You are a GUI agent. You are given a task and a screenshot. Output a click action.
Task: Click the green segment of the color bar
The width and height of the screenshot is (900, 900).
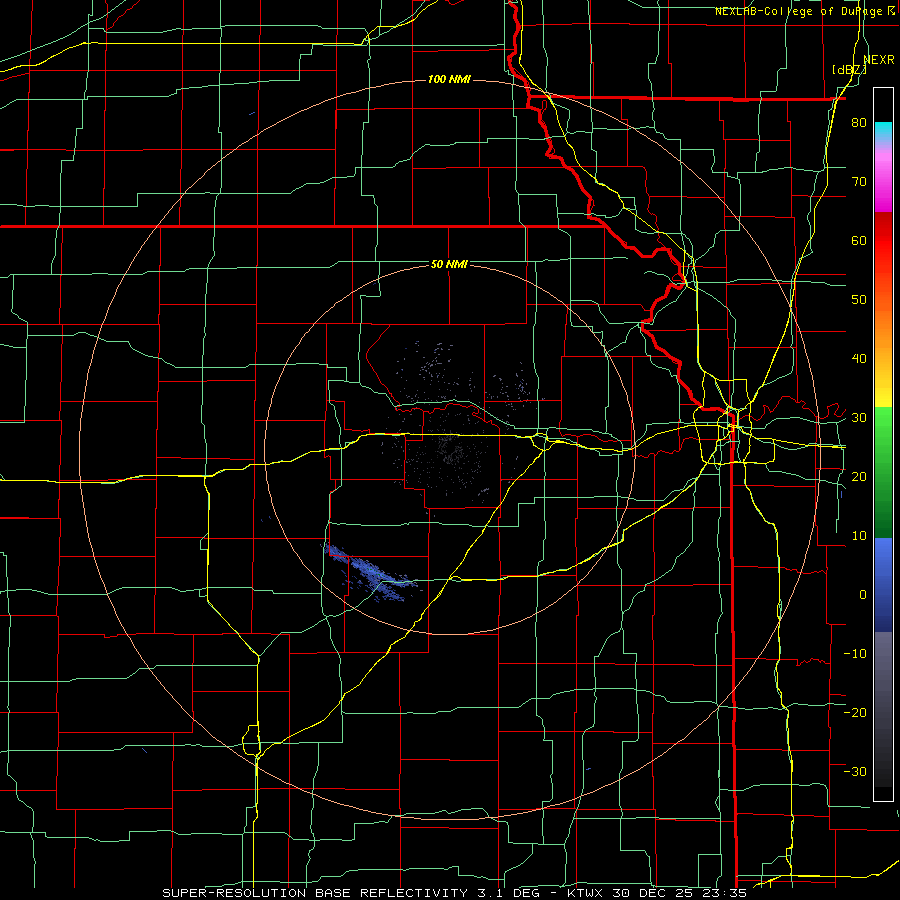click(883, 472)
